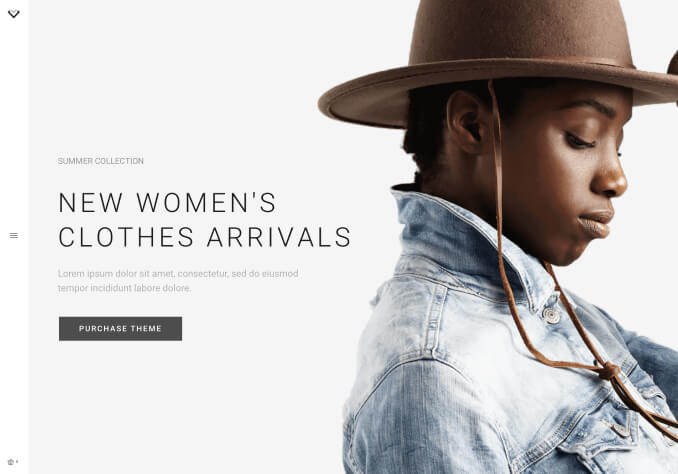This screenshot has height=474, width=678.
Task: Click the Clothes Arrivals heading line
Action: pos(205,237)
